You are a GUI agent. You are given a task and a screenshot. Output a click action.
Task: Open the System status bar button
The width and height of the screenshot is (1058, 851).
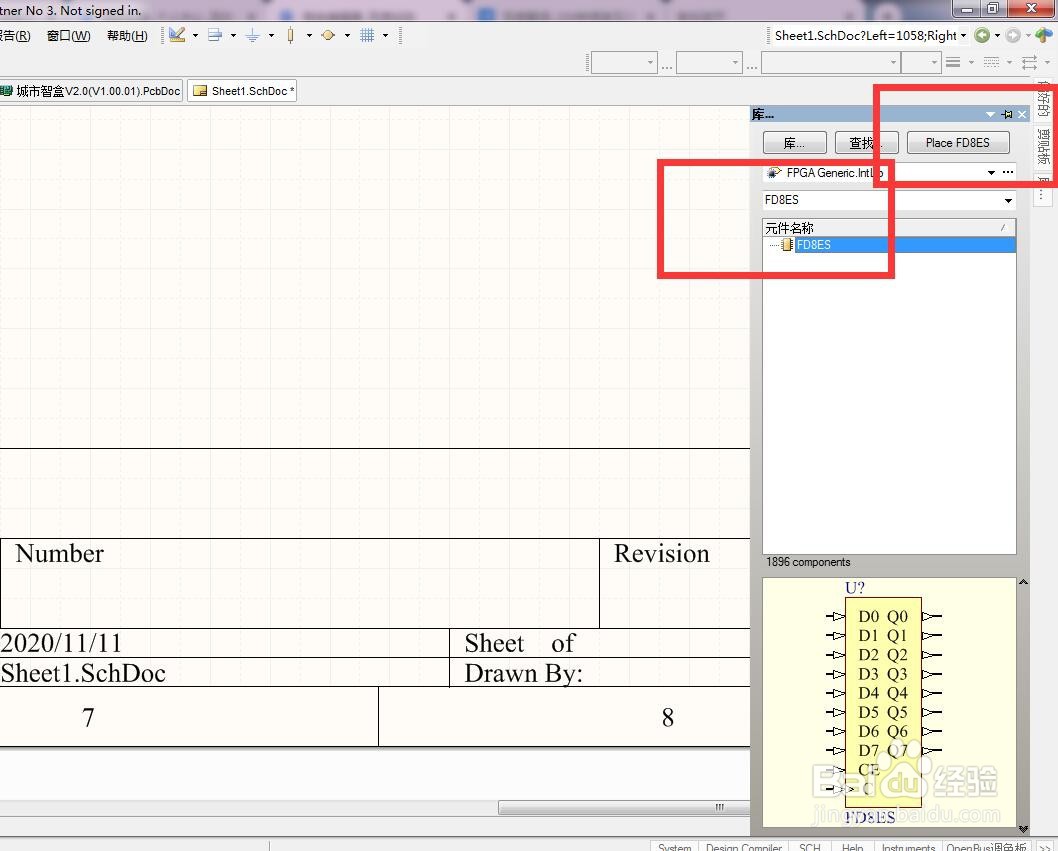click(674, 846)
